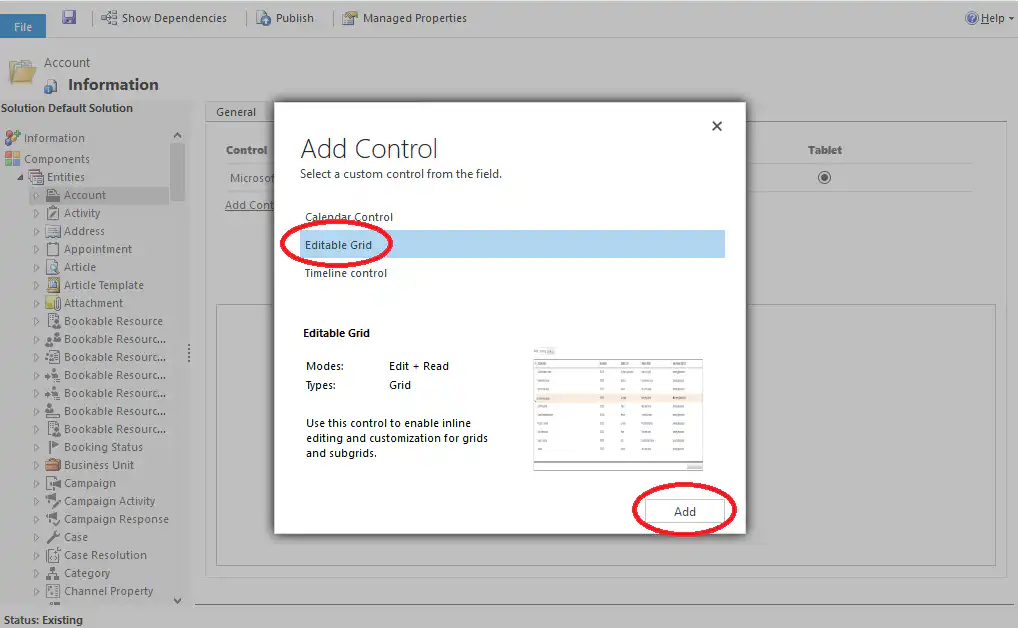Click the Add button in the dialog

(x=683, y=511)
